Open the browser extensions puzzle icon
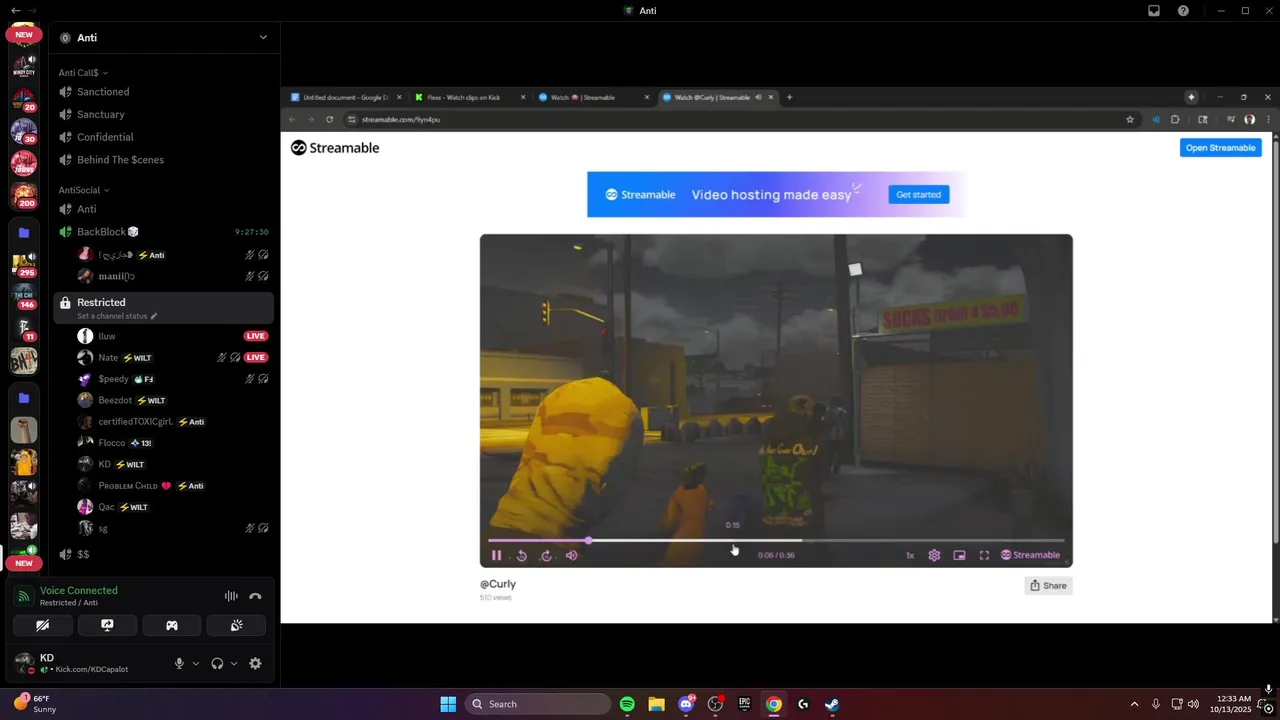This screenshot has height=720, width=1280. 1175,119
